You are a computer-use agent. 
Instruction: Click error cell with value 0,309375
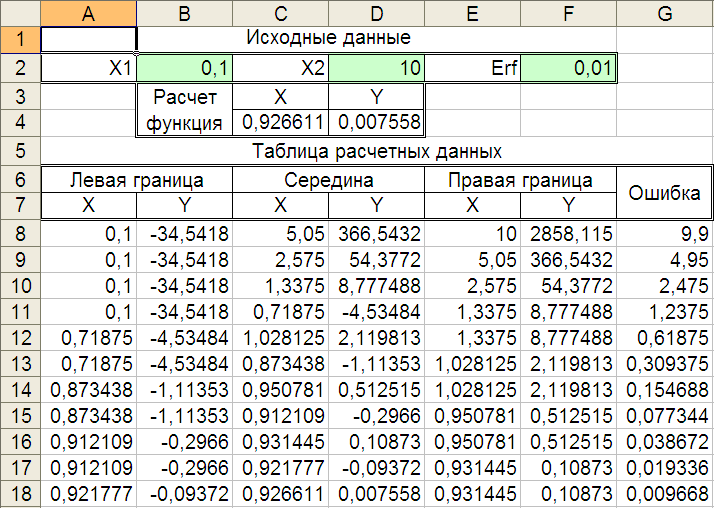(x=665, y=363)
